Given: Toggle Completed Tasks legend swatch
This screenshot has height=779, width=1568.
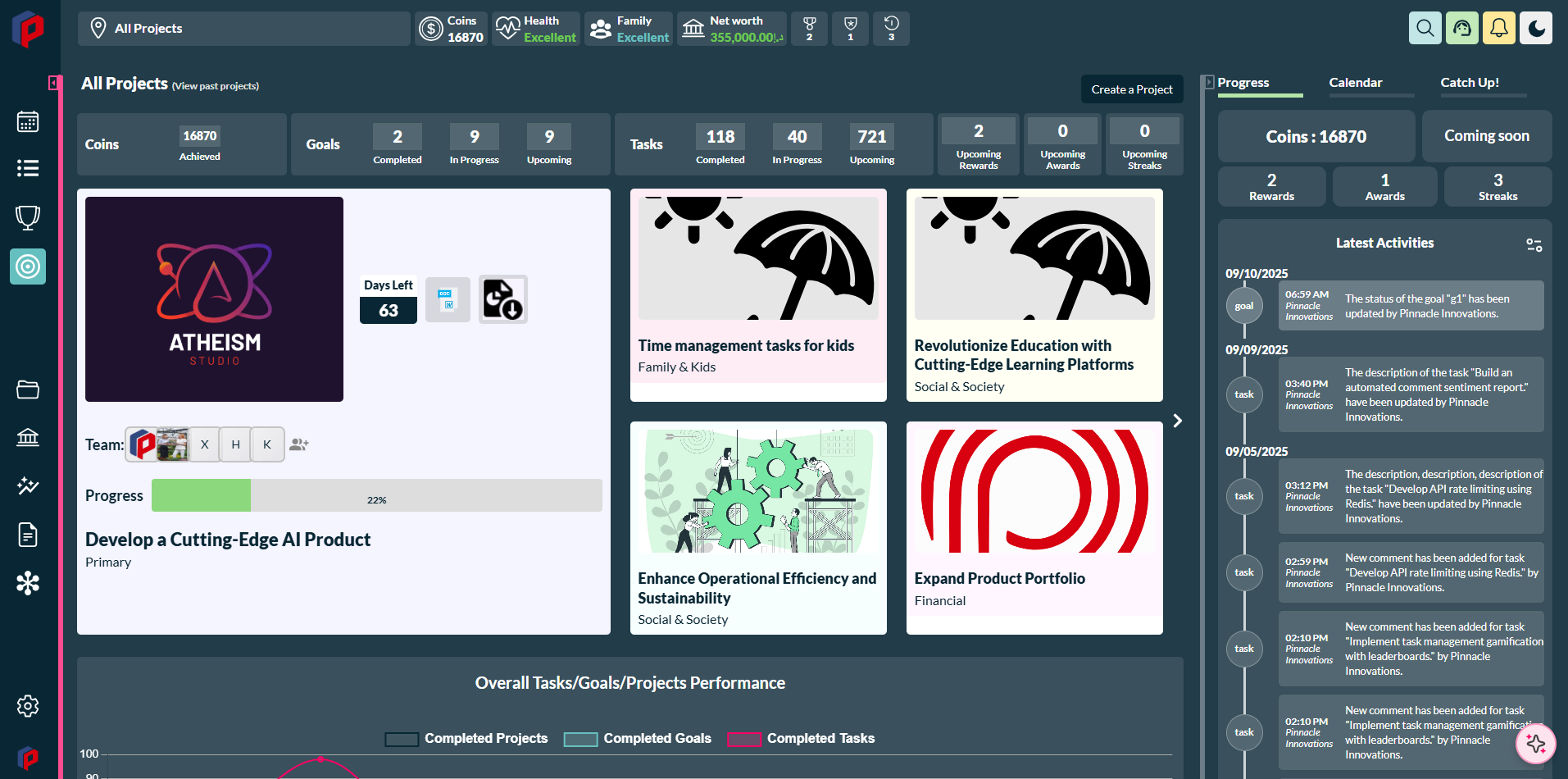Looking at the screenshot, I should tap(744, 739).
